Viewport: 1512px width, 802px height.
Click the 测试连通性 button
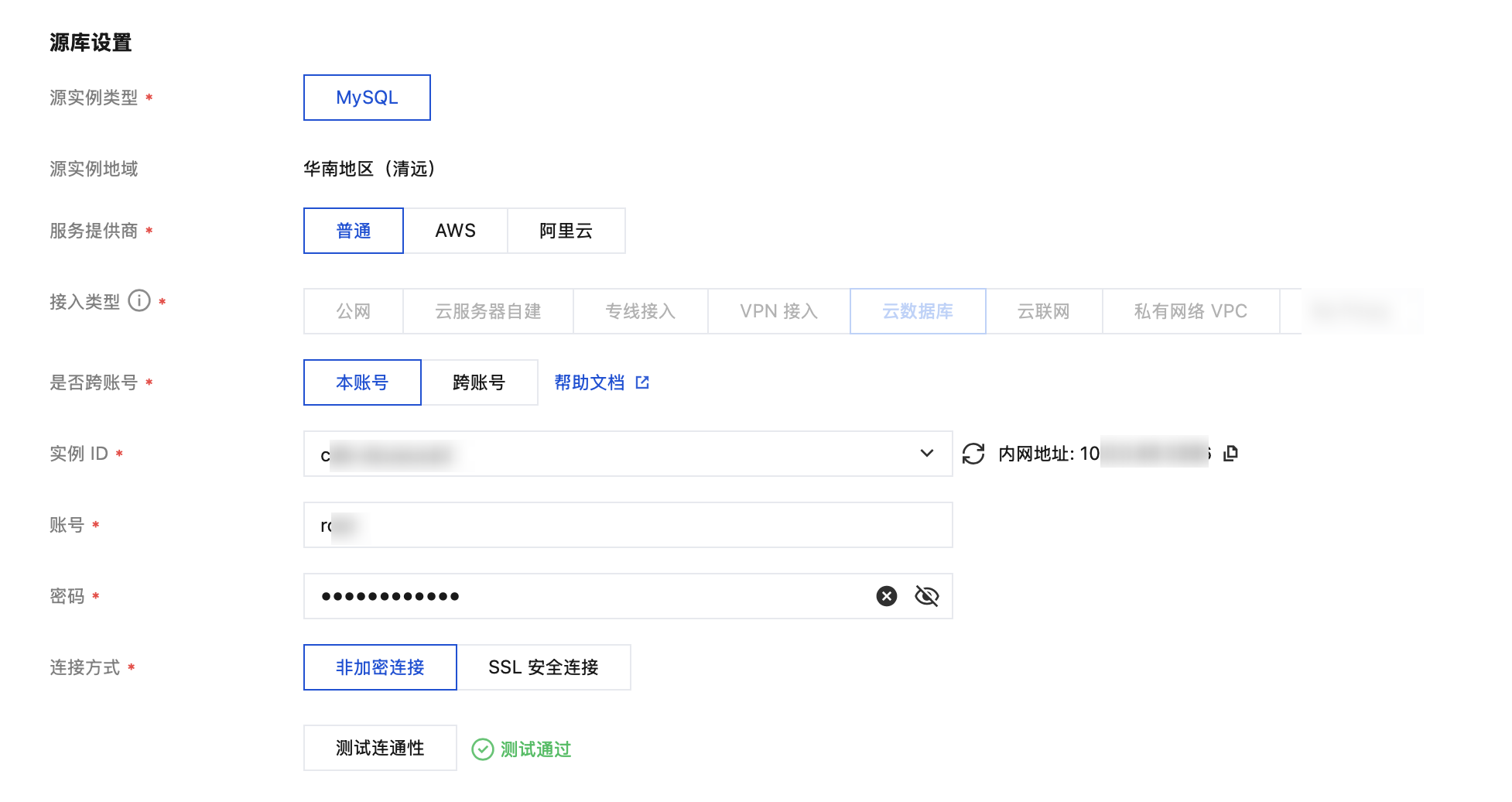click(380, 748)
